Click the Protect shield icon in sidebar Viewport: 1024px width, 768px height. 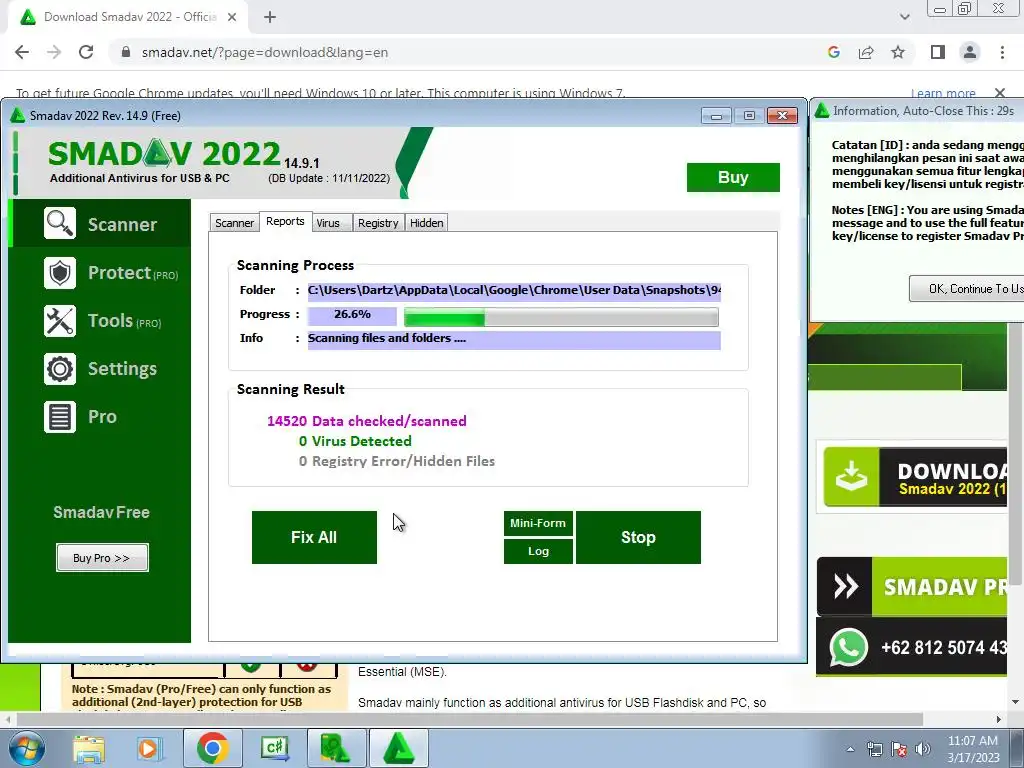coord(60,272)
